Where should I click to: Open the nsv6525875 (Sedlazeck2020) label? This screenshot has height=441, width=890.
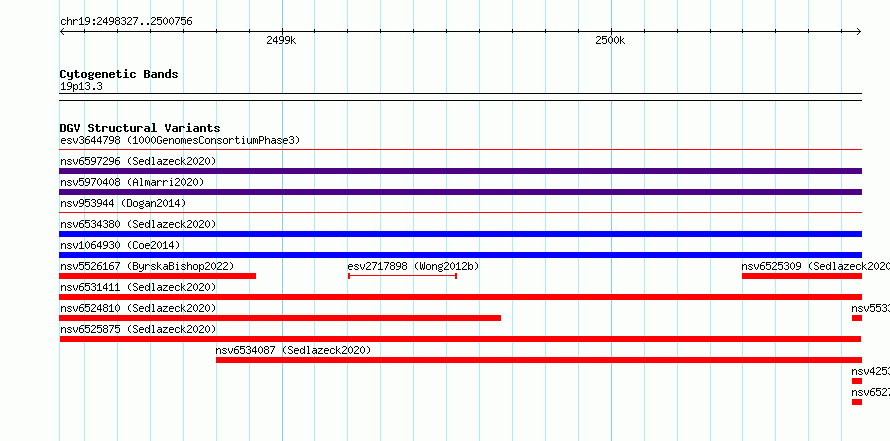138,329
